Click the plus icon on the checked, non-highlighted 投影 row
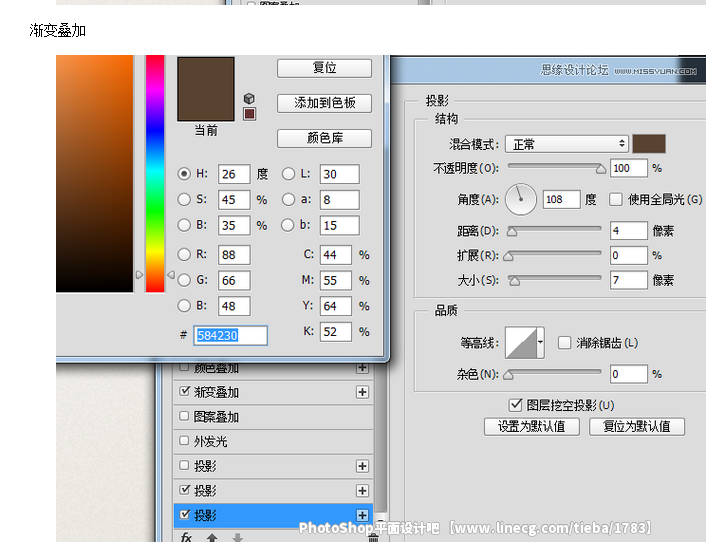 (362, 490)
